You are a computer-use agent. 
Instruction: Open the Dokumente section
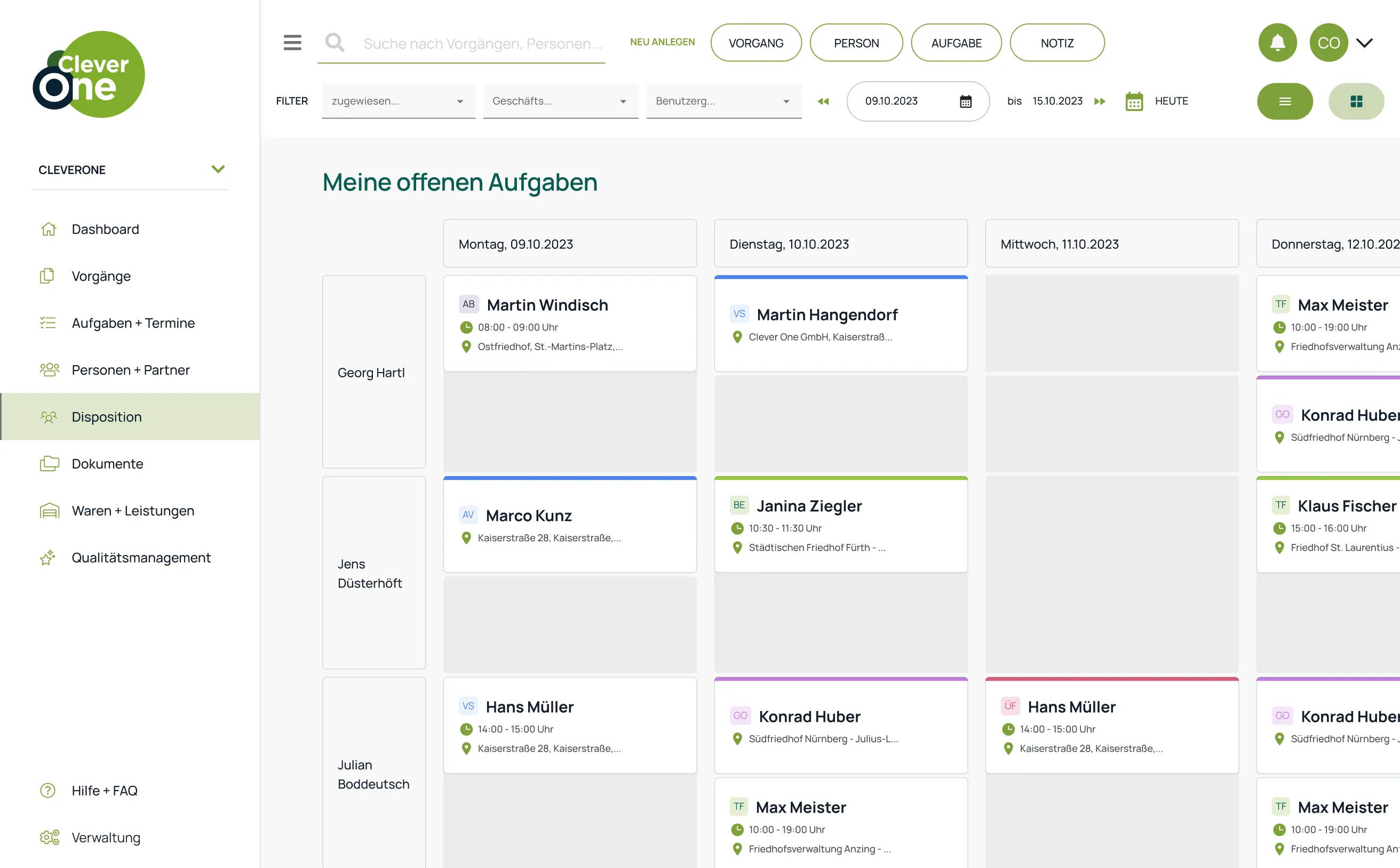(107, 463)
